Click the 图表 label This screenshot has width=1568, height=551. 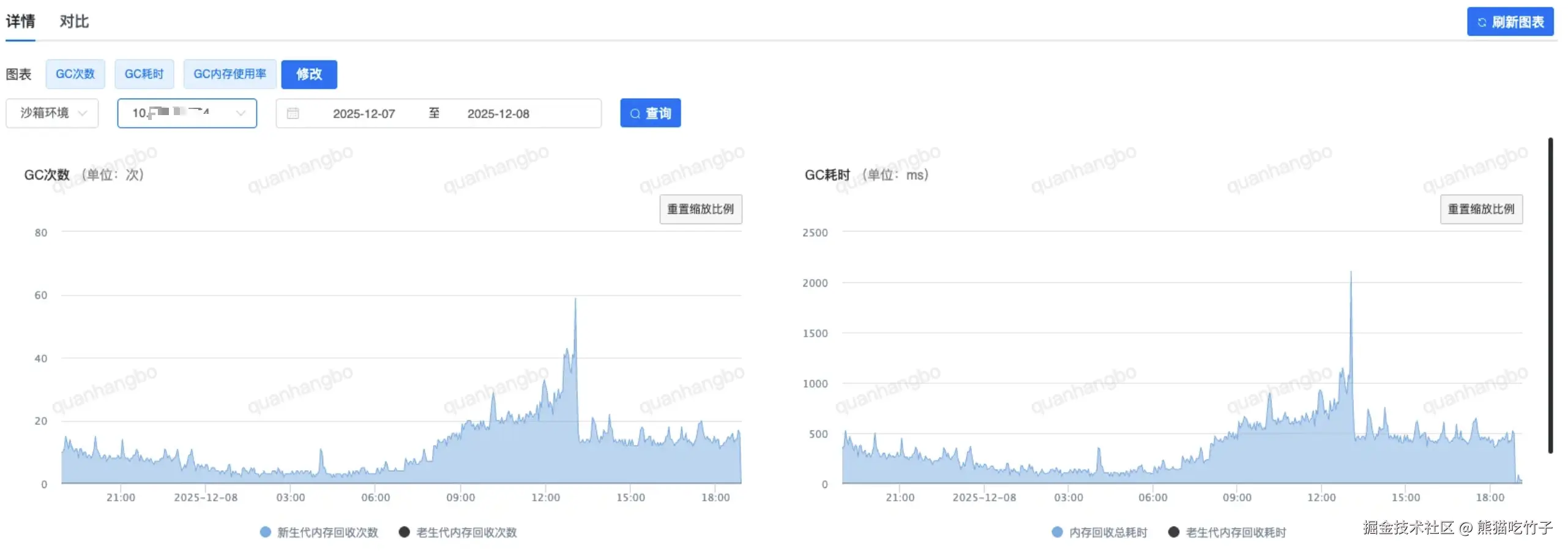18,75
